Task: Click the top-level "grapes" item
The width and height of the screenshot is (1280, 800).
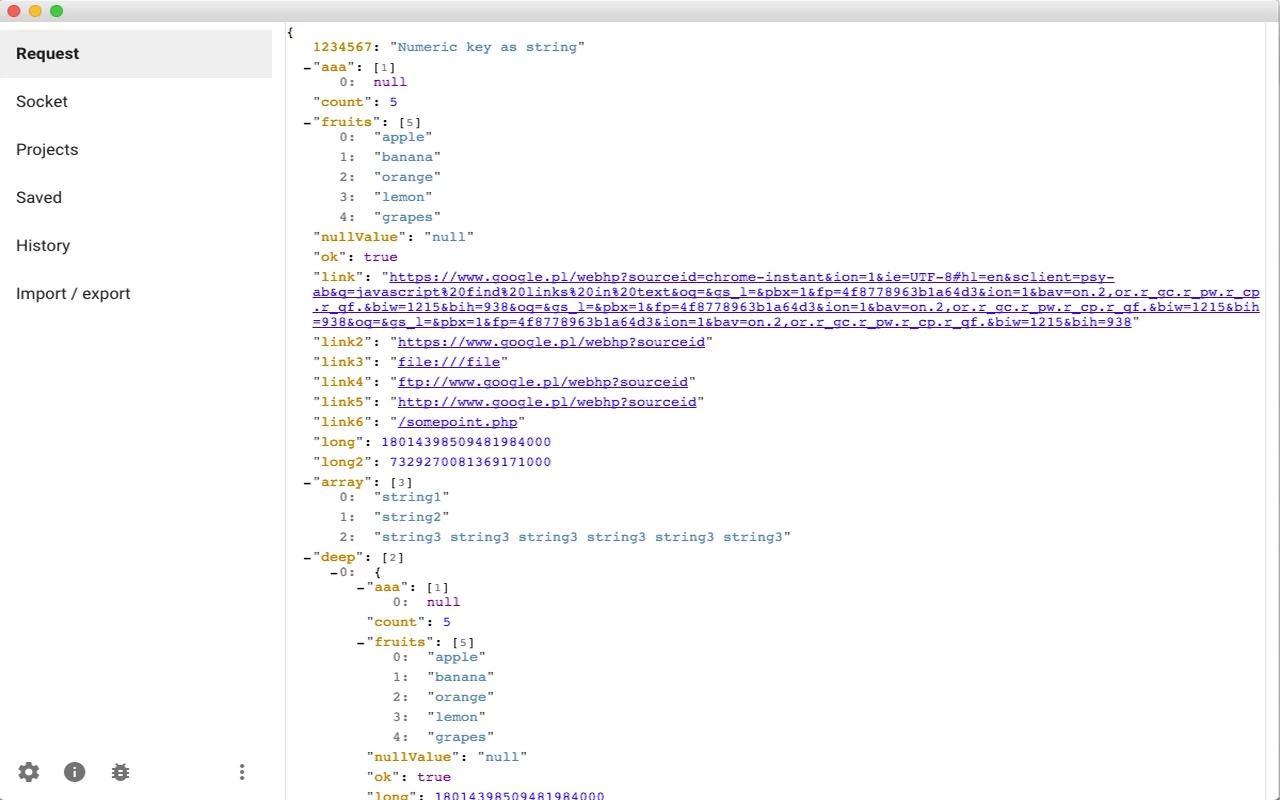Action: [407, 217]
